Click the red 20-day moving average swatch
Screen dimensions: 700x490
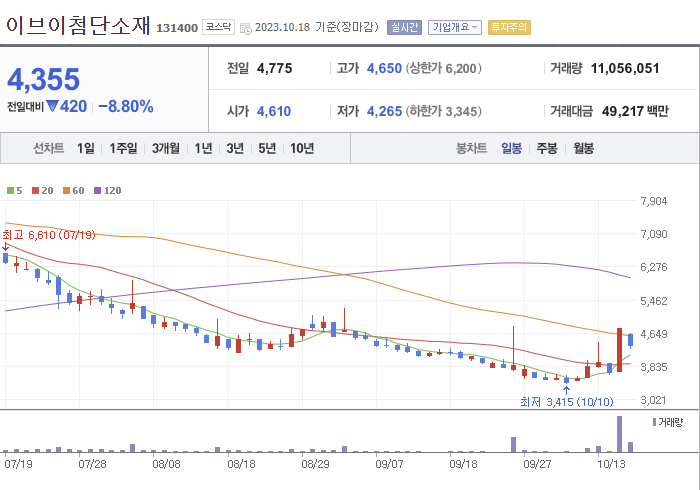[36, 191]
